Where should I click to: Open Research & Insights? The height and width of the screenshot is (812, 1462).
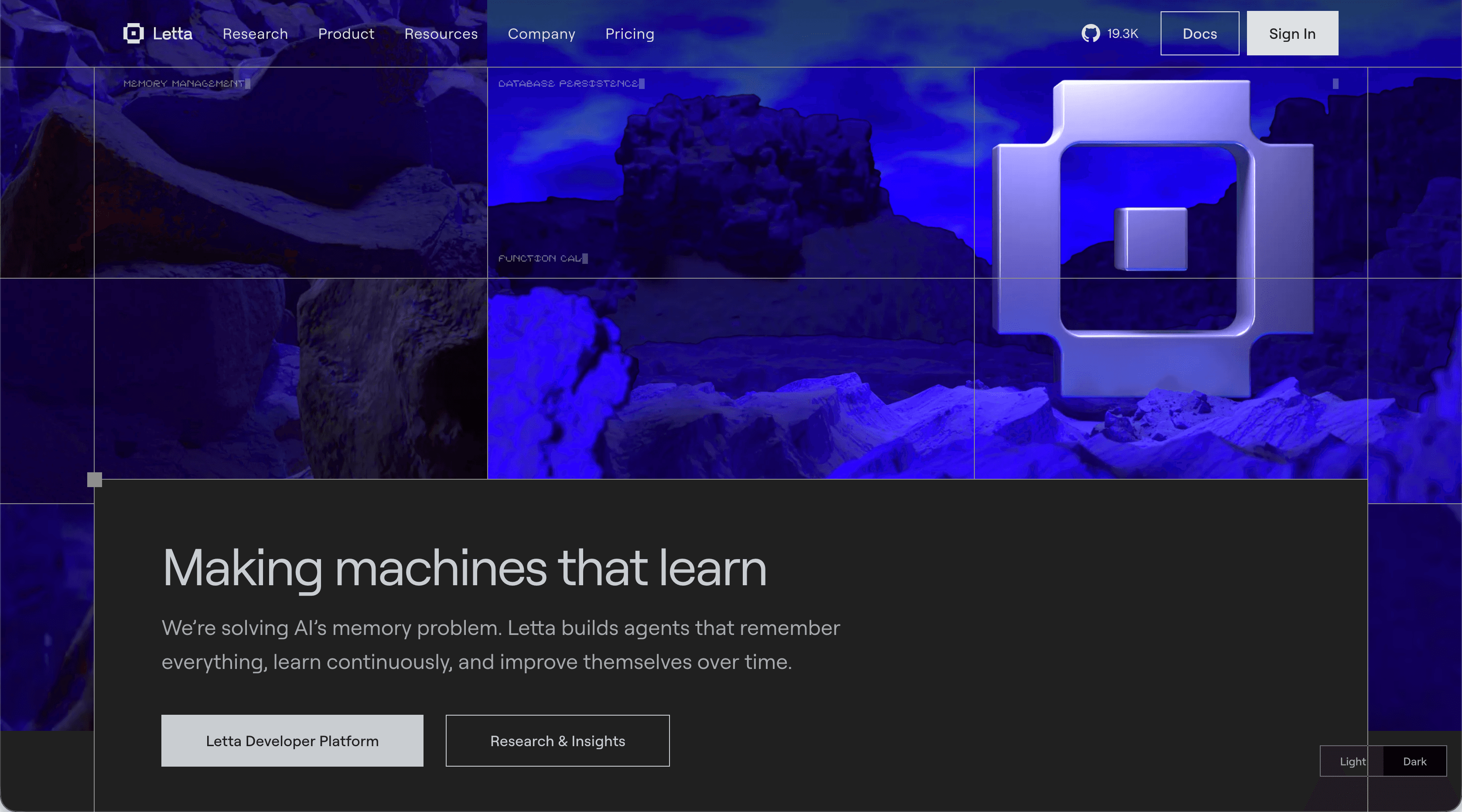pyautogui.click(x=557, y=740)
